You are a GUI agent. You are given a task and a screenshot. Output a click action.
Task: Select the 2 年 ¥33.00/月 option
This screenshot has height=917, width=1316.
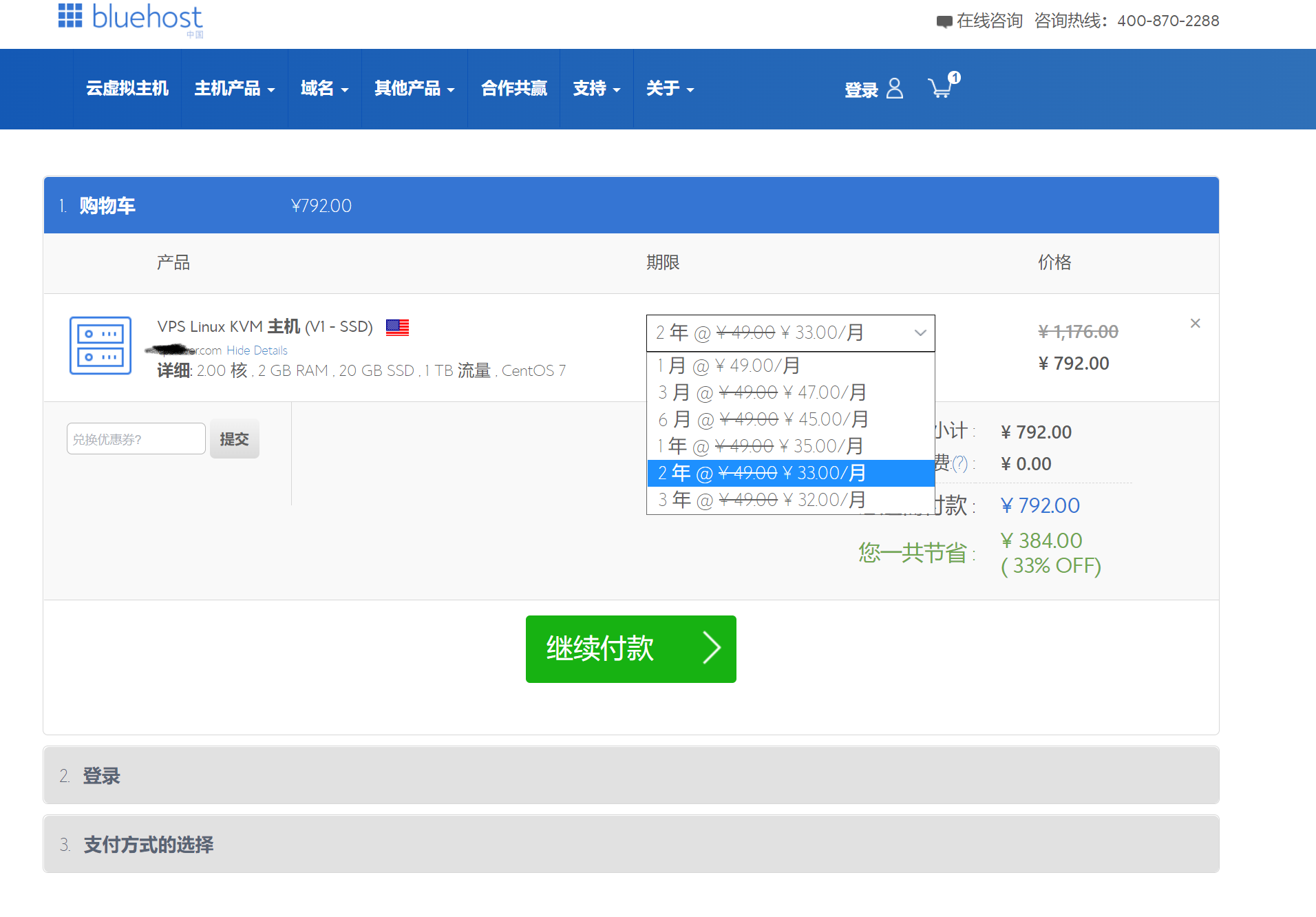[790, 473]
